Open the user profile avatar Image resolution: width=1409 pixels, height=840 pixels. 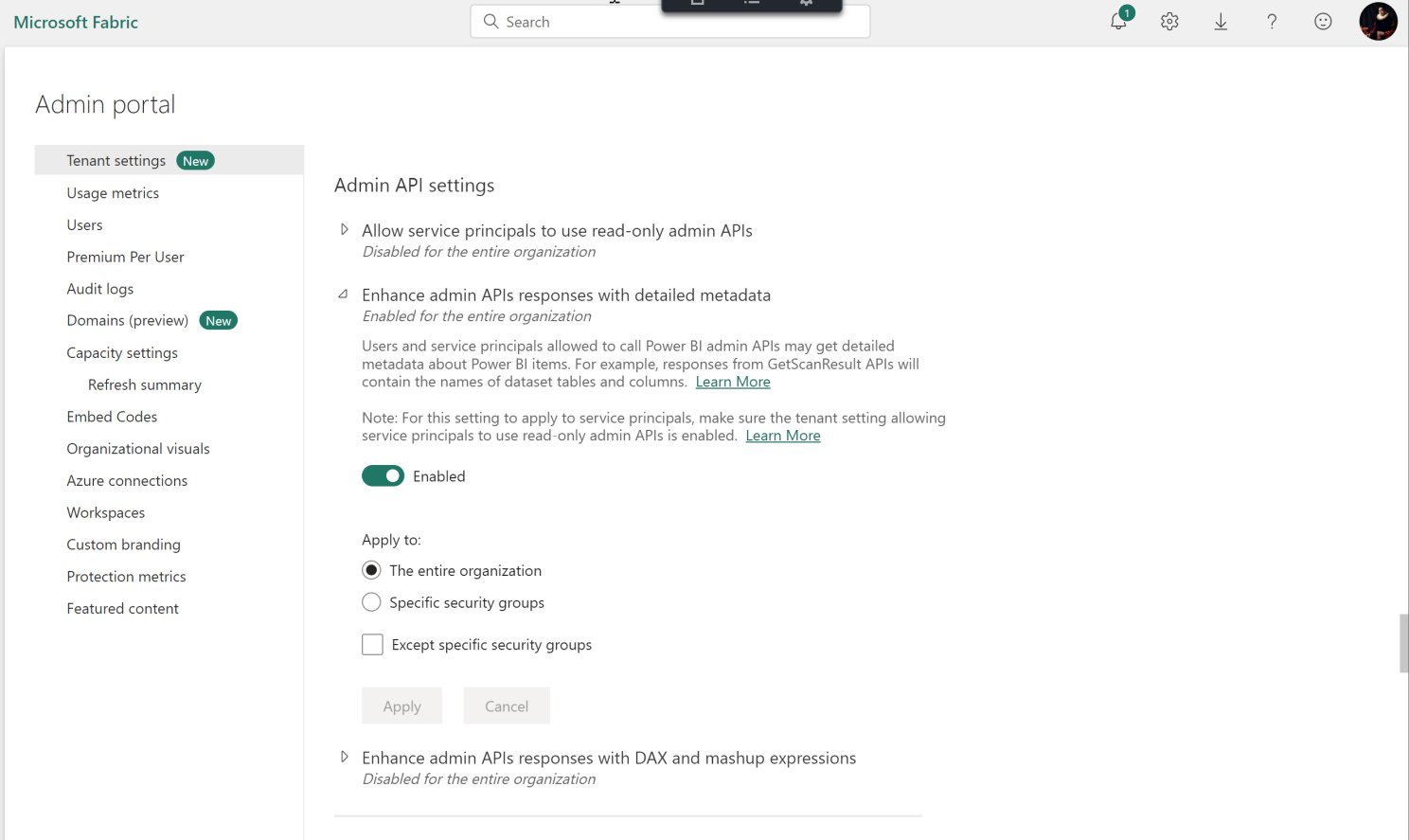click(1378, 21)
